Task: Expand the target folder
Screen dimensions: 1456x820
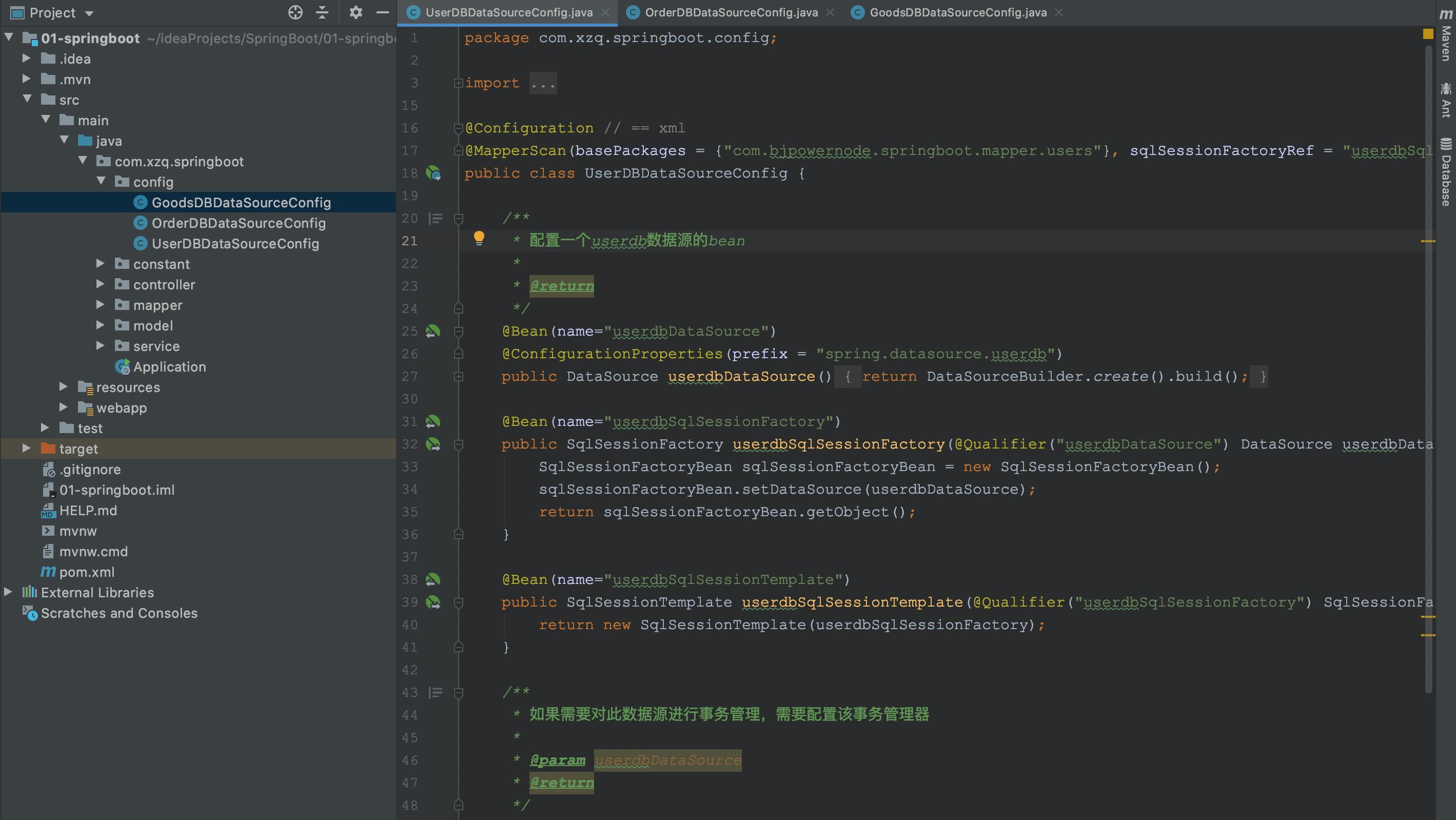Action: point(26,448)
